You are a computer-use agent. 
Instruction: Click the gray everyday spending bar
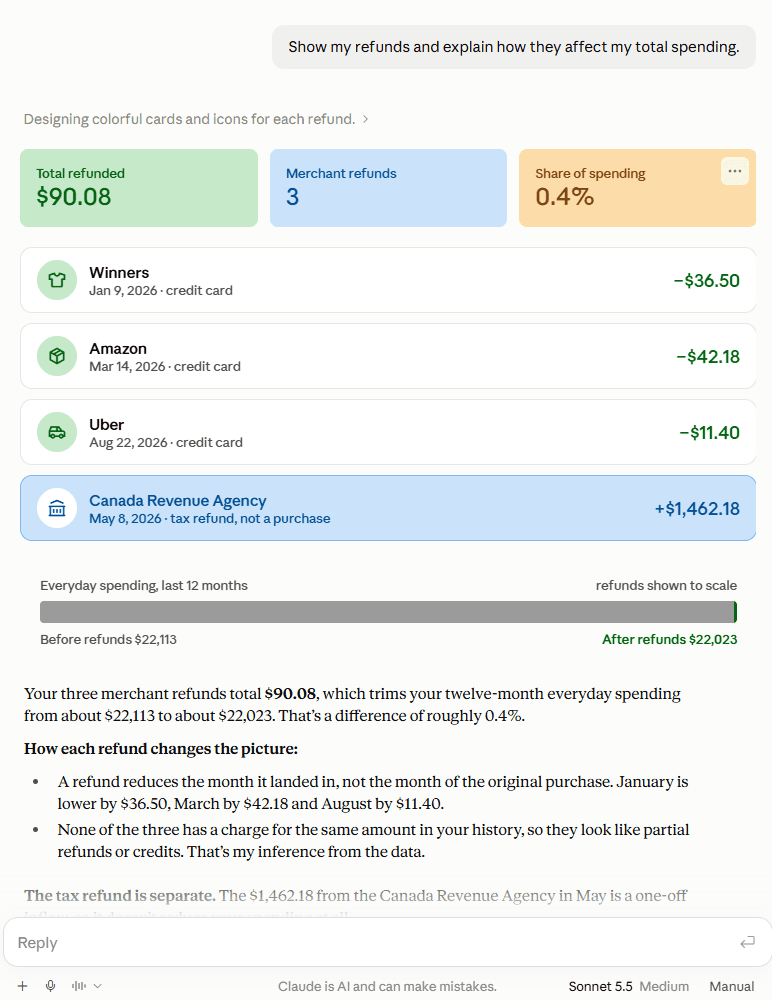[x=387, y=612]
